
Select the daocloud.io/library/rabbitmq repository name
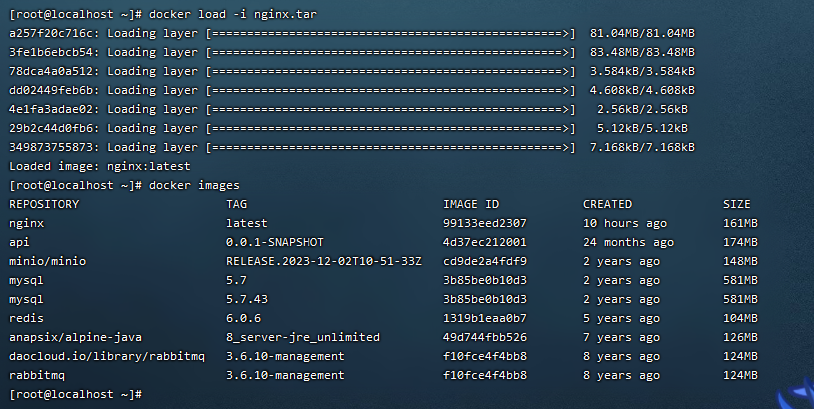point(107,357)
